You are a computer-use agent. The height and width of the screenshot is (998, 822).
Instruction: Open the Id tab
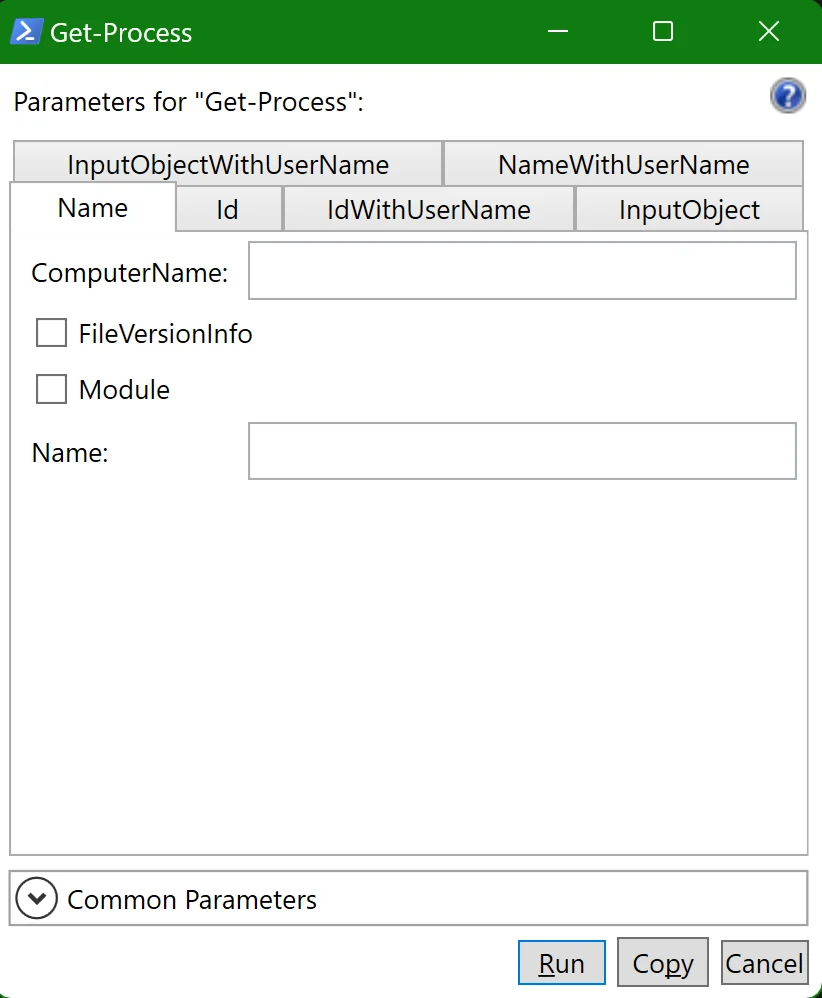tap(228, 209)
